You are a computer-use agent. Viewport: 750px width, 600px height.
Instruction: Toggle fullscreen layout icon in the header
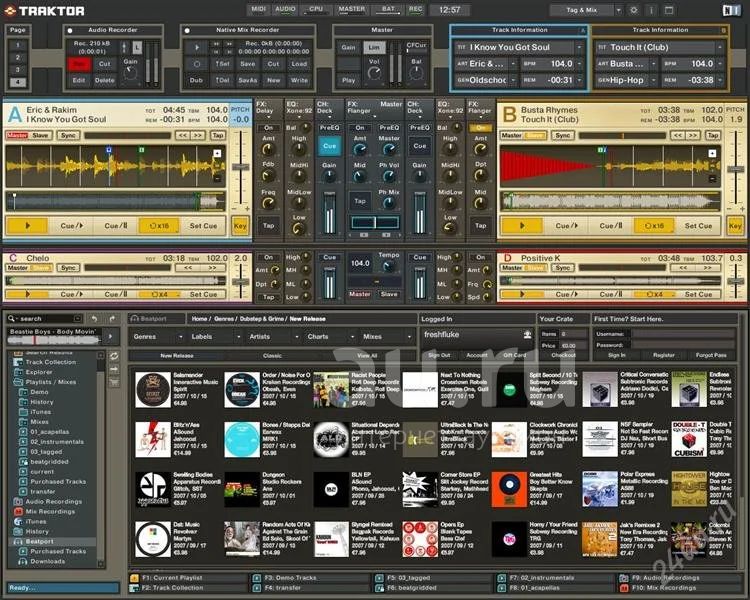click(669, 10)
